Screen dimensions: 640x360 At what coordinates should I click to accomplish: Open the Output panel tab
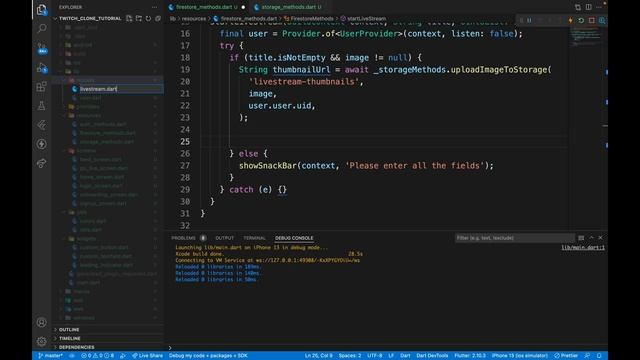[224, 238]
